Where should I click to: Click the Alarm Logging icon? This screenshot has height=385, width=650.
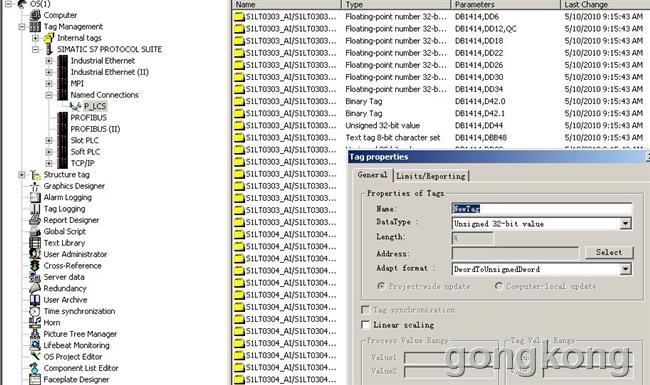[x=35, y=198]
